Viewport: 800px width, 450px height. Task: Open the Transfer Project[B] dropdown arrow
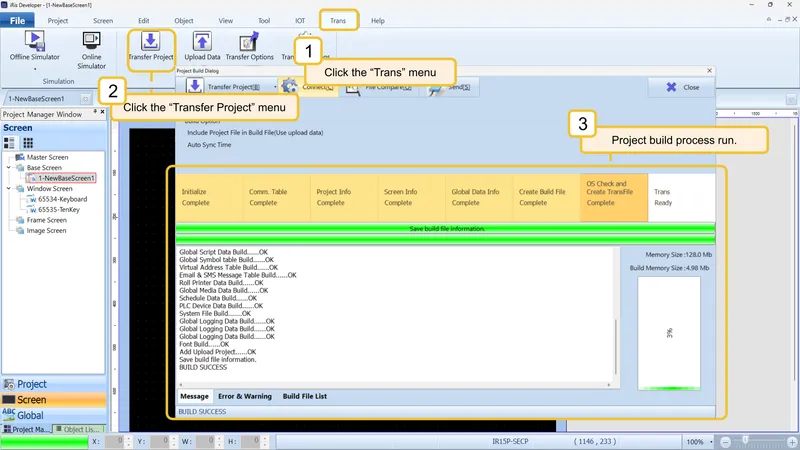click(275, 87)
